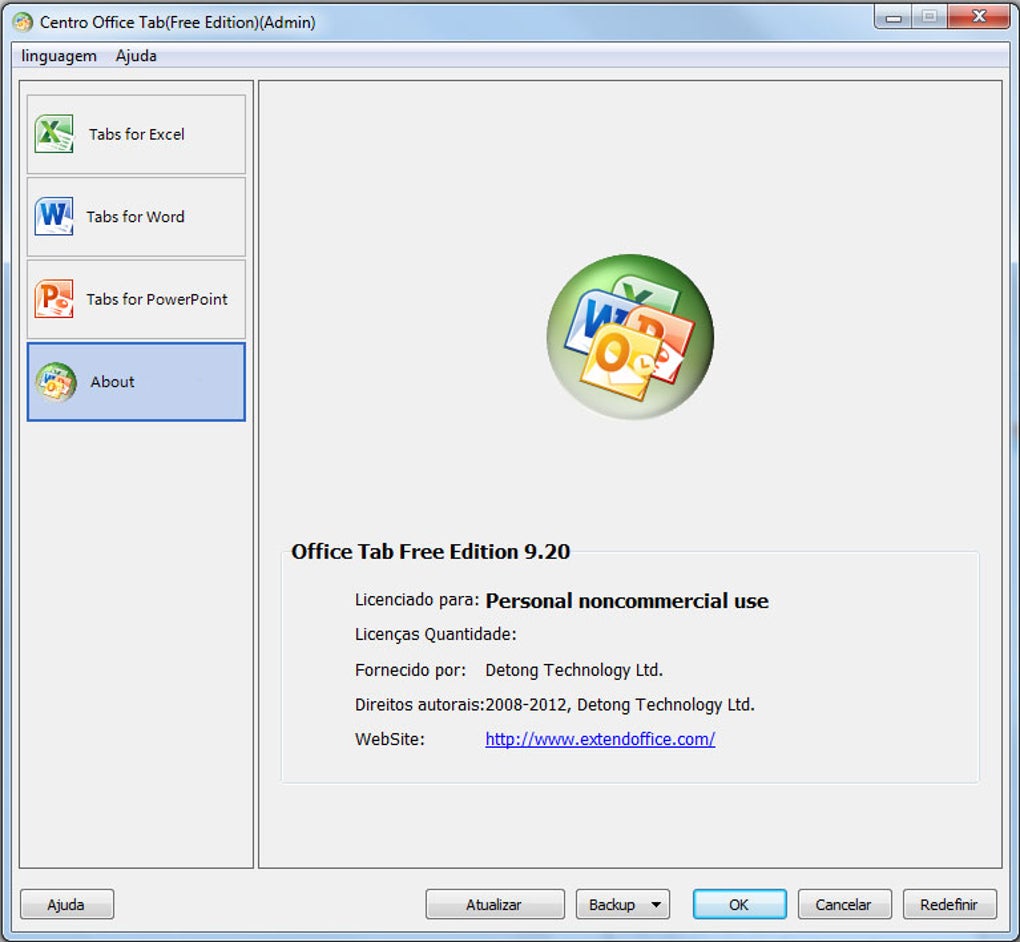The width and height of the screenshot is (1020, 942).
Task: Click the Cancelar button
Action: [x=844, y=904]
